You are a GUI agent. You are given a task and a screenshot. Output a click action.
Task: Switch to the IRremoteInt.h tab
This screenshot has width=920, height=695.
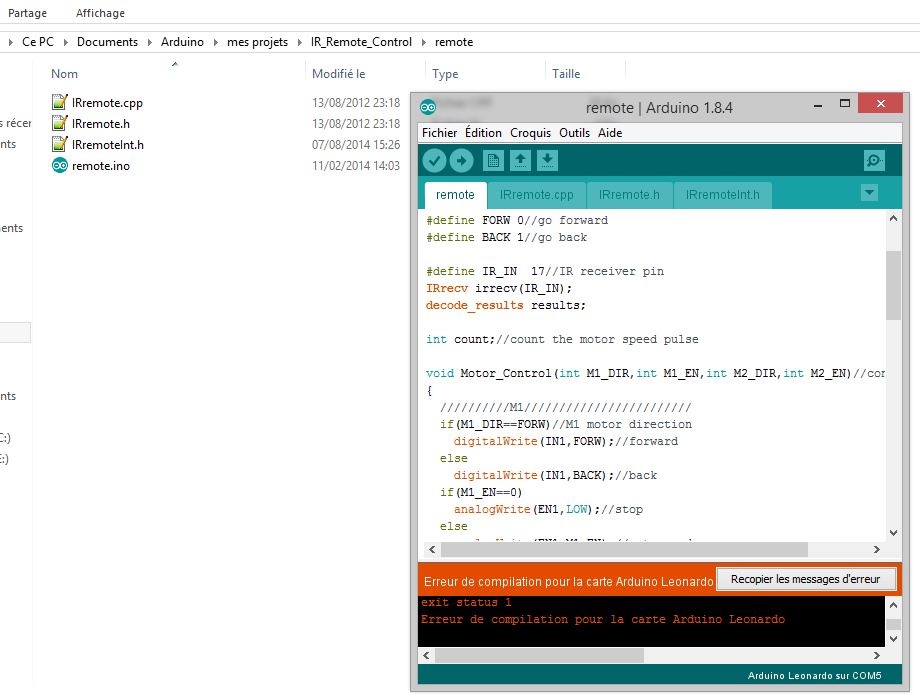(x=722, y=195)
